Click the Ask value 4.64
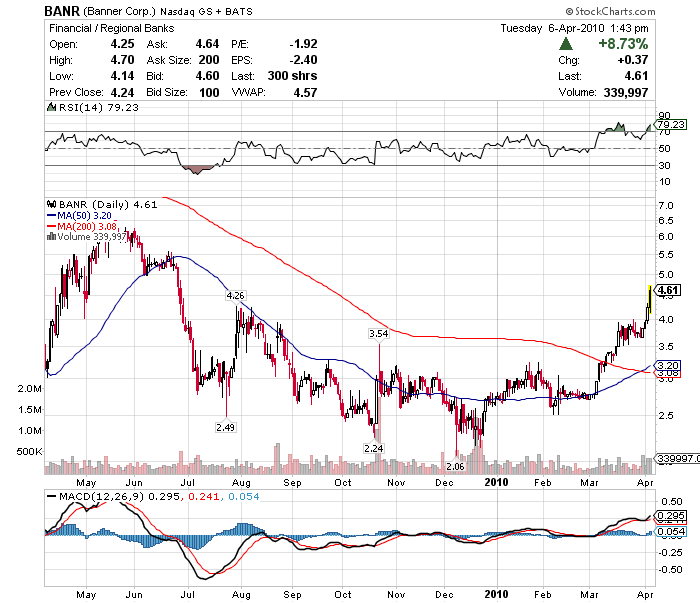This screenshot has height=603, width=700. pos(207,44)
